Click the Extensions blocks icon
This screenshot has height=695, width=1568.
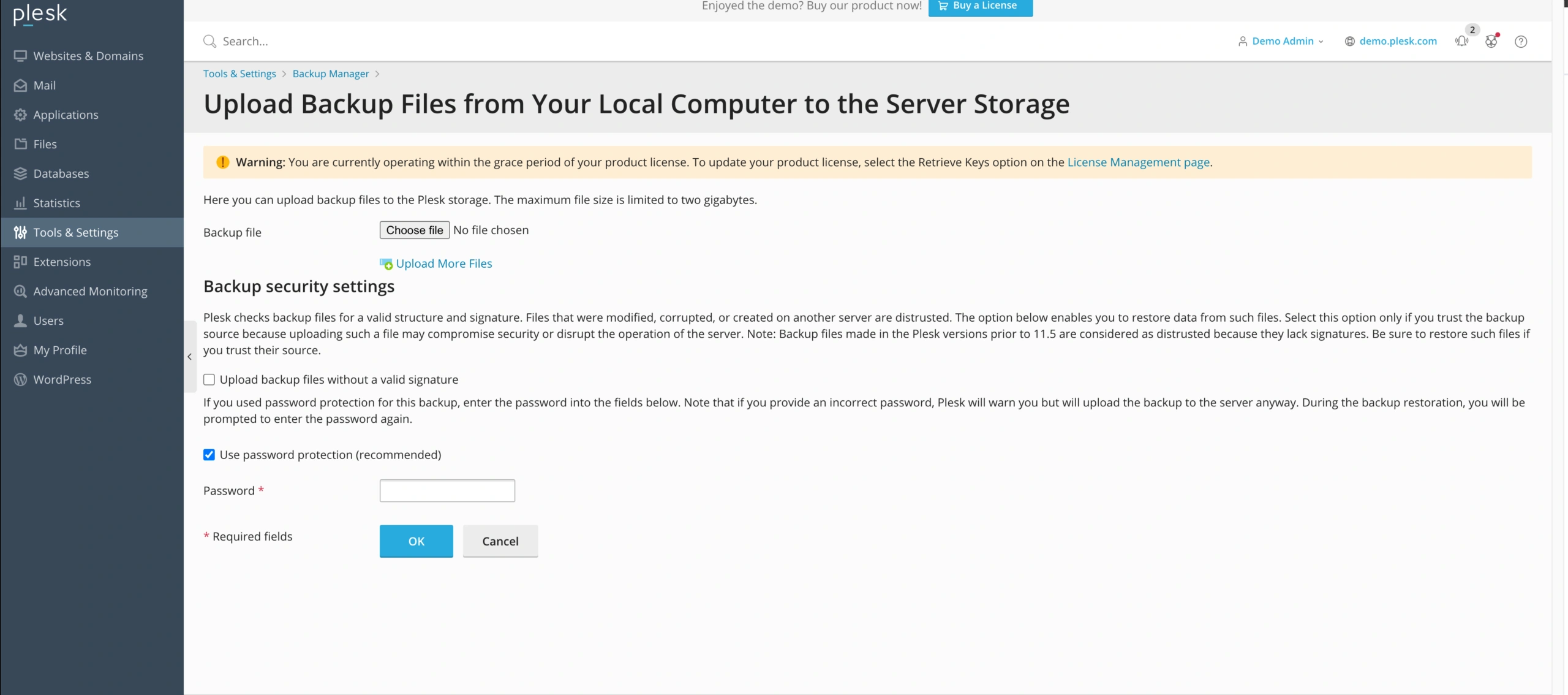[20, 262]
